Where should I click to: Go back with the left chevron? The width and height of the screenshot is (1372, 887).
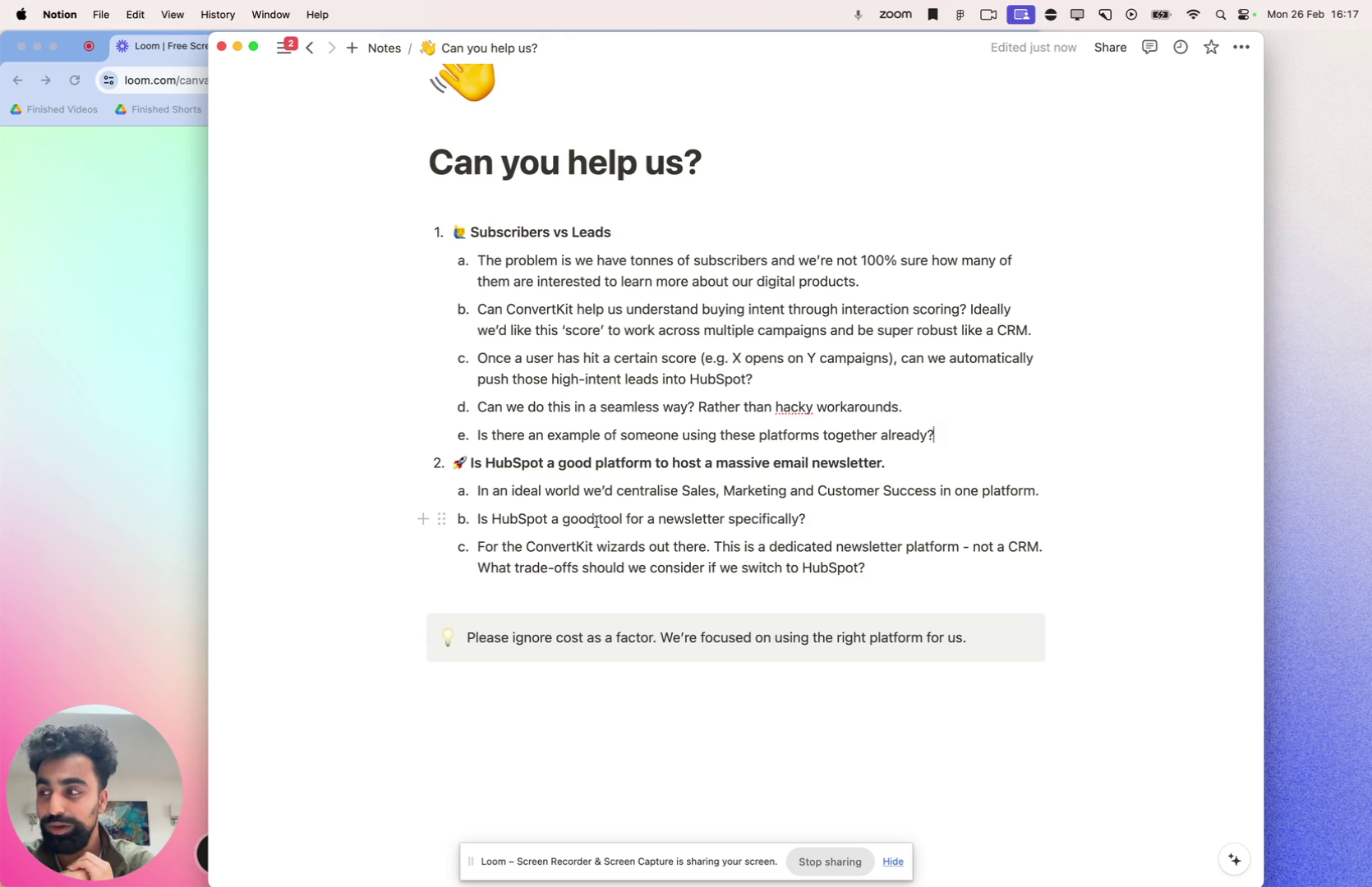pyautogui.click(x=310, y=48)
